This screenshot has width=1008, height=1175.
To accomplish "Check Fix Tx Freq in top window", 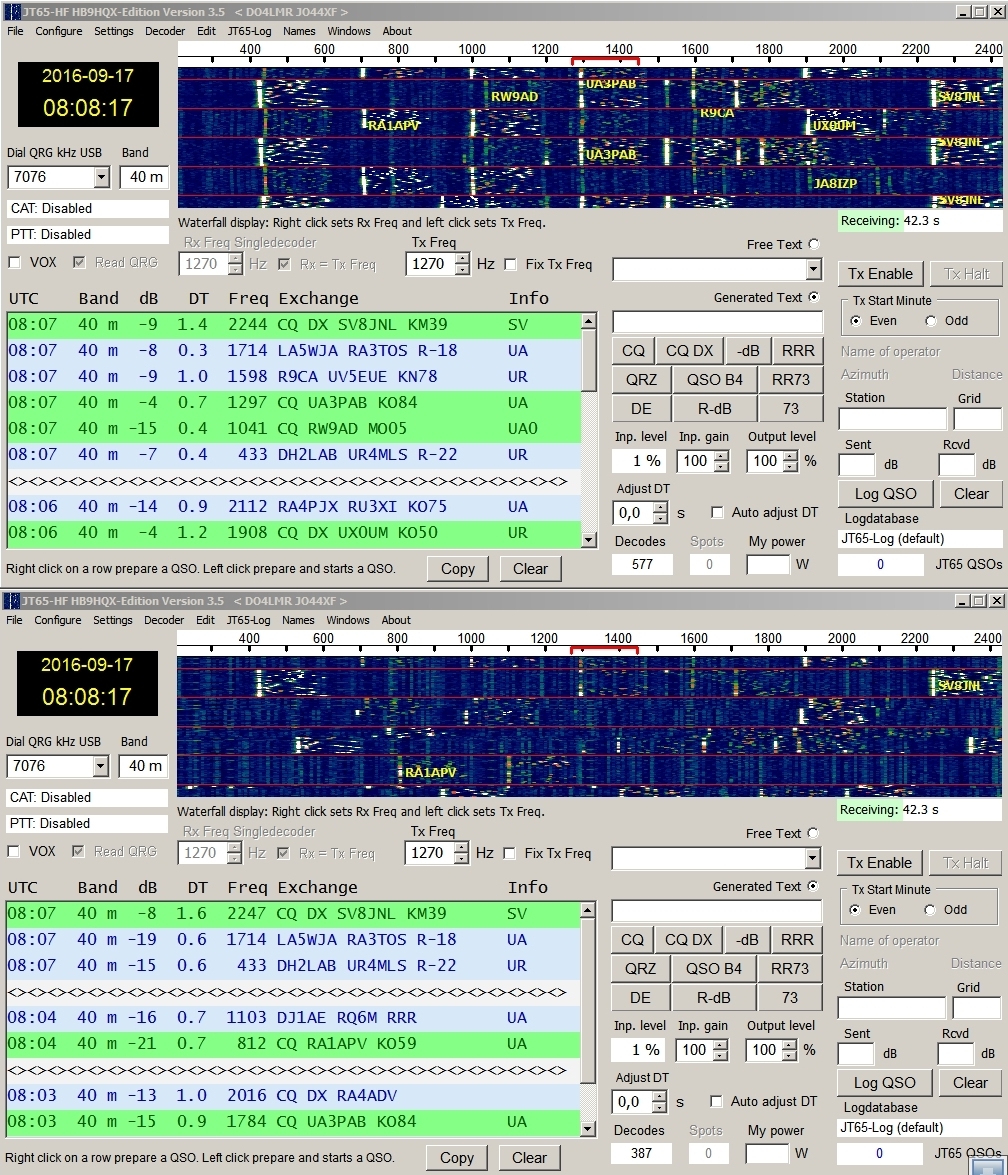I will point(511,265).
